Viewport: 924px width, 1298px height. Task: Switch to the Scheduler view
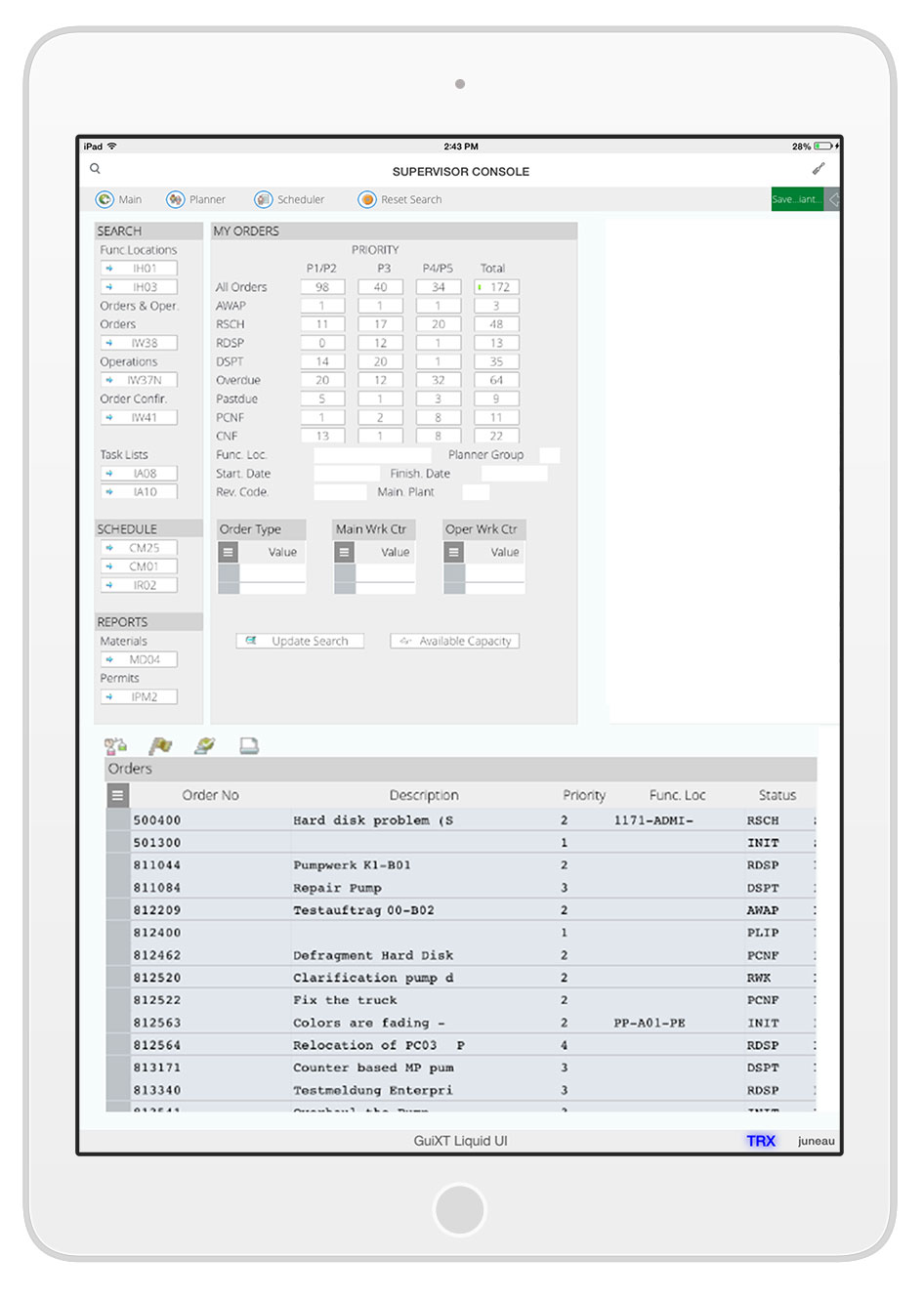[290, 199]
